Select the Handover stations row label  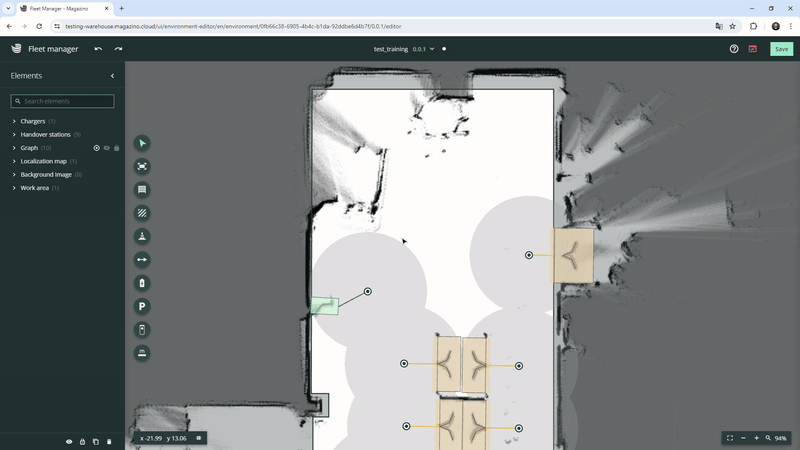[x=45, y=135]
